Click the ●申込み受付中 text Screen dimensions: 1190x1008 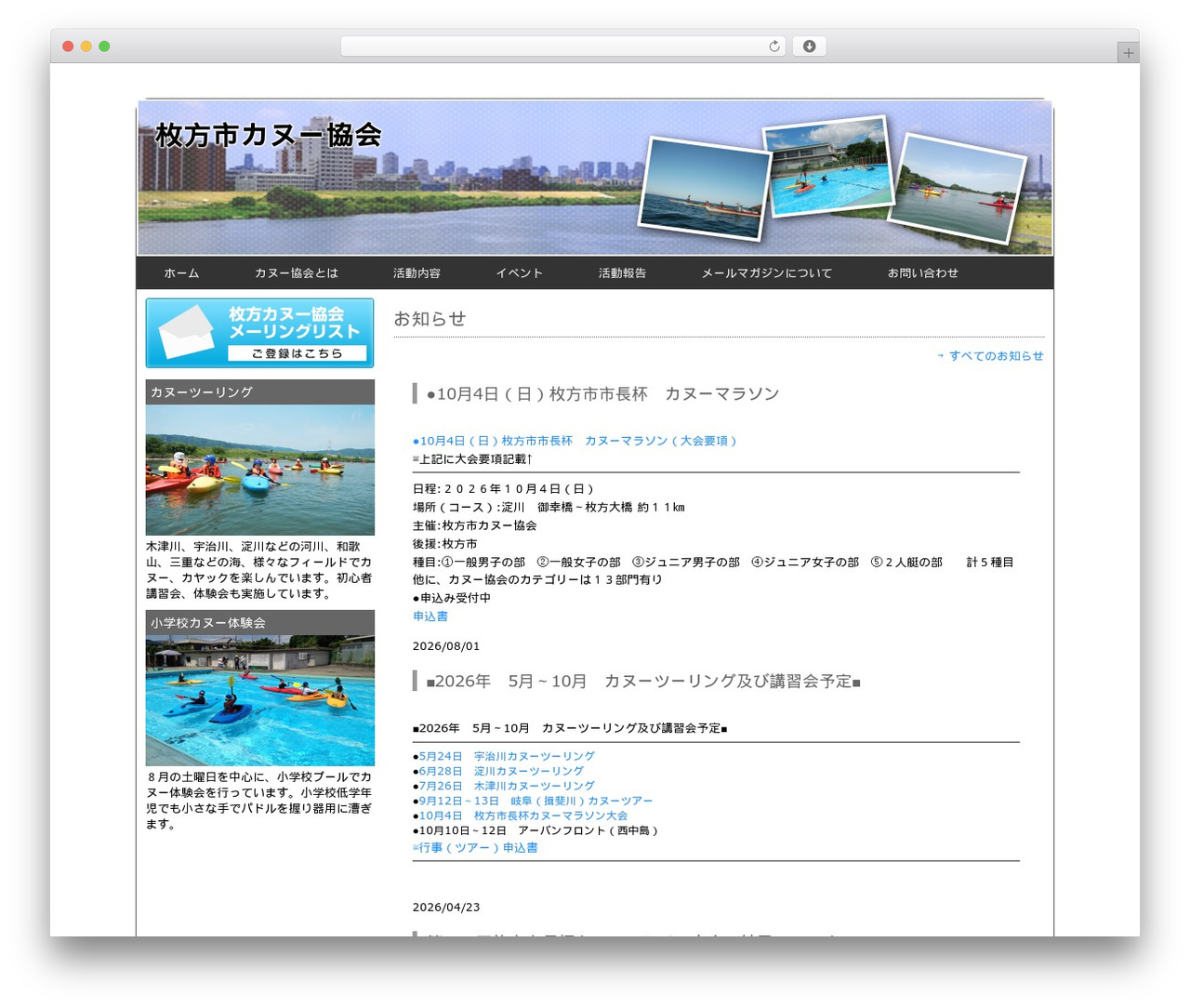pyautogui.click(x=452, y=599)
